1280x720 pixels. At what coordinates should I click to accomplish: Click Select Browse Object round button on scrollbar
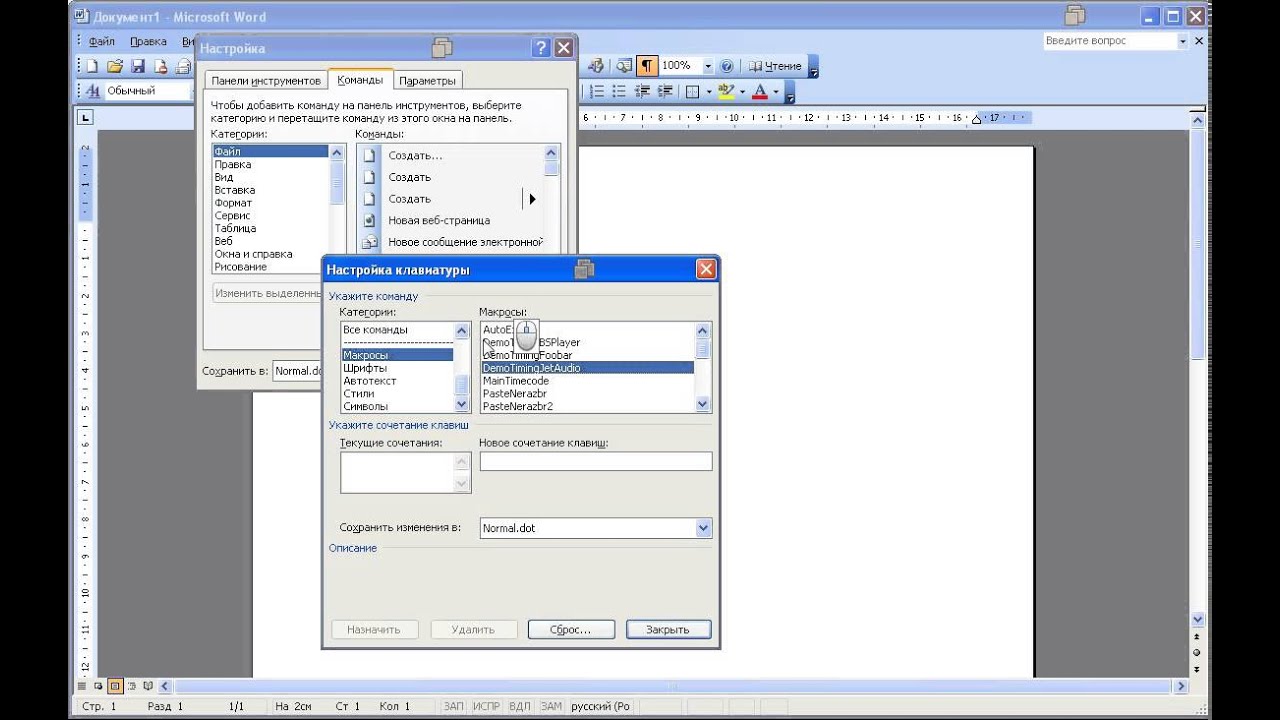[1197, 651]
